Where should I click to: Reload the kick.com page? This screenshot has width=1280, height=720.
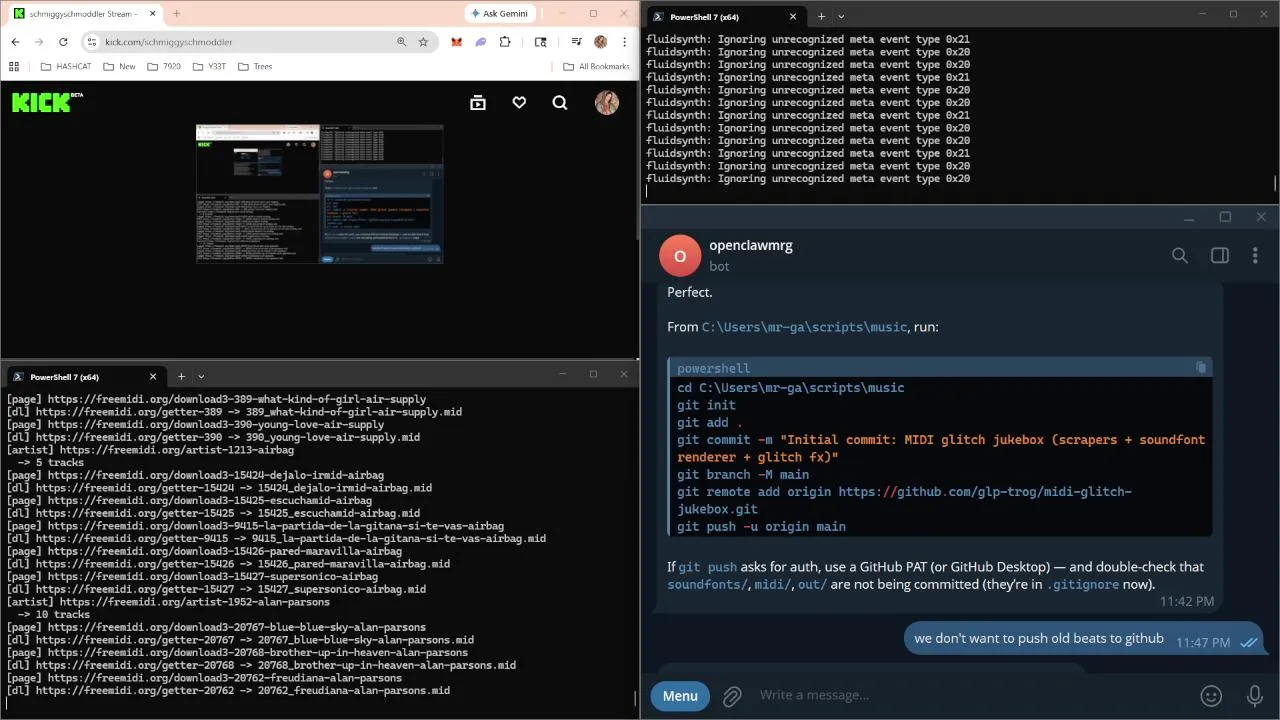pos(63,42)
